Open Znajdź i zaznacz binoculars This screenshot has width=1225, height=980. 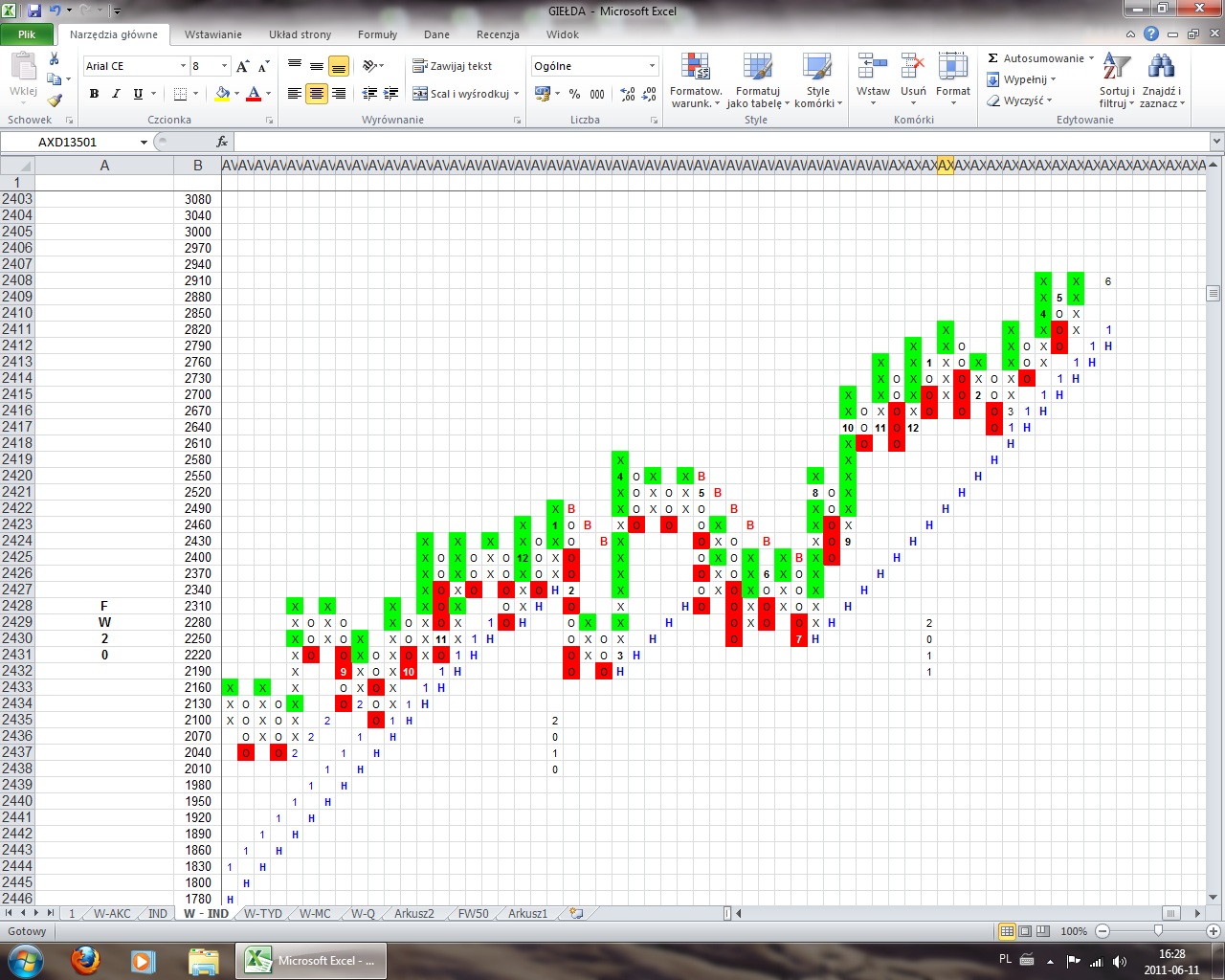coord(1162,80)
